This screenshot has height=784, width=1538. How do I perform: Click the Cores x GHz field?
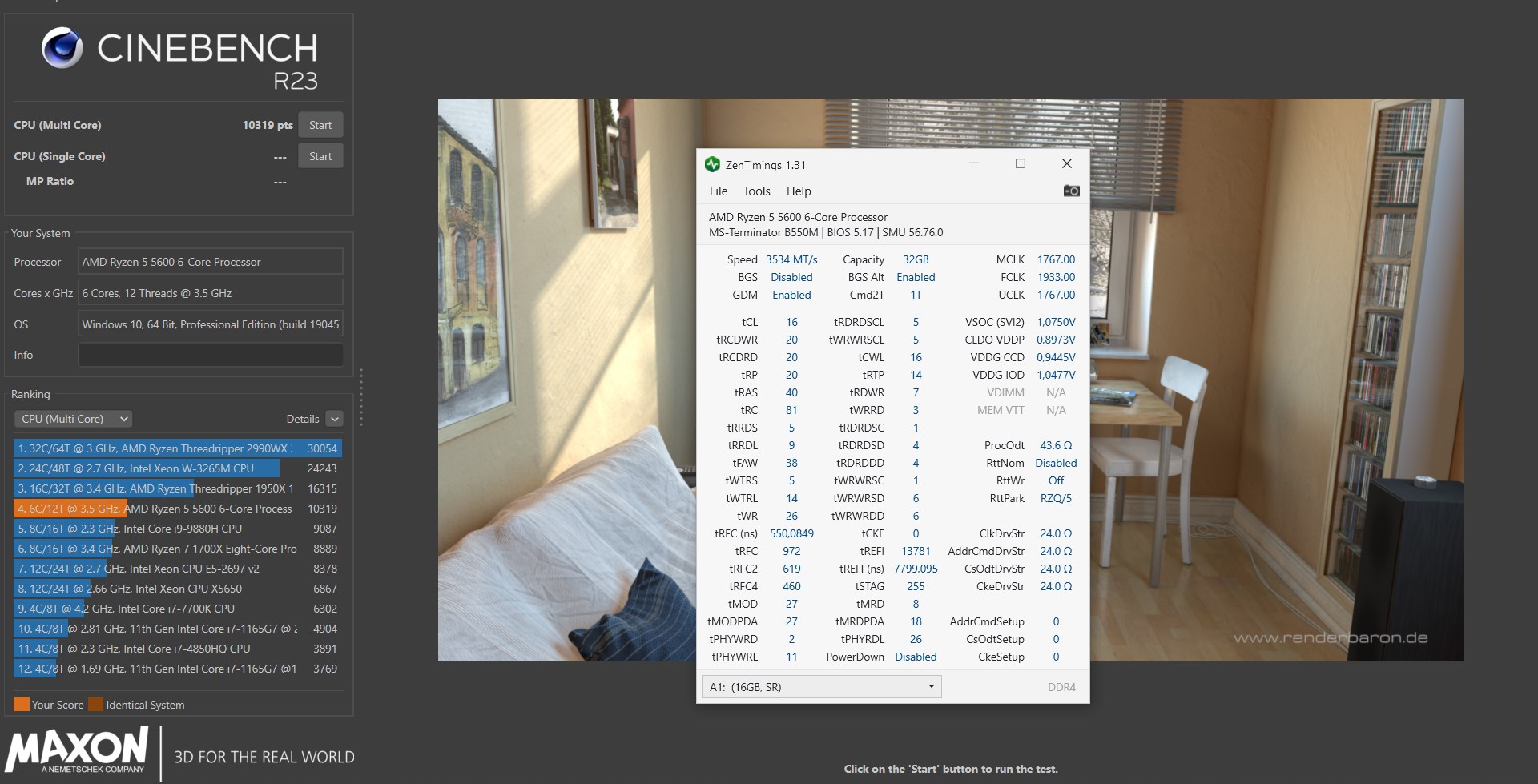[211, 293]
